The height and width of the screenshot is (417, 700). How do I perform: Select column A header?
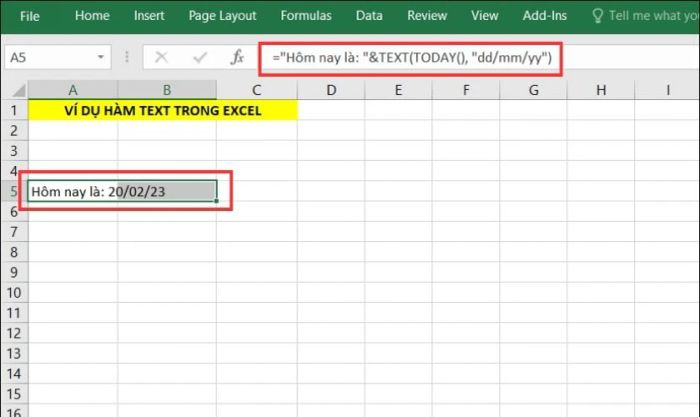tap(73, 90)
